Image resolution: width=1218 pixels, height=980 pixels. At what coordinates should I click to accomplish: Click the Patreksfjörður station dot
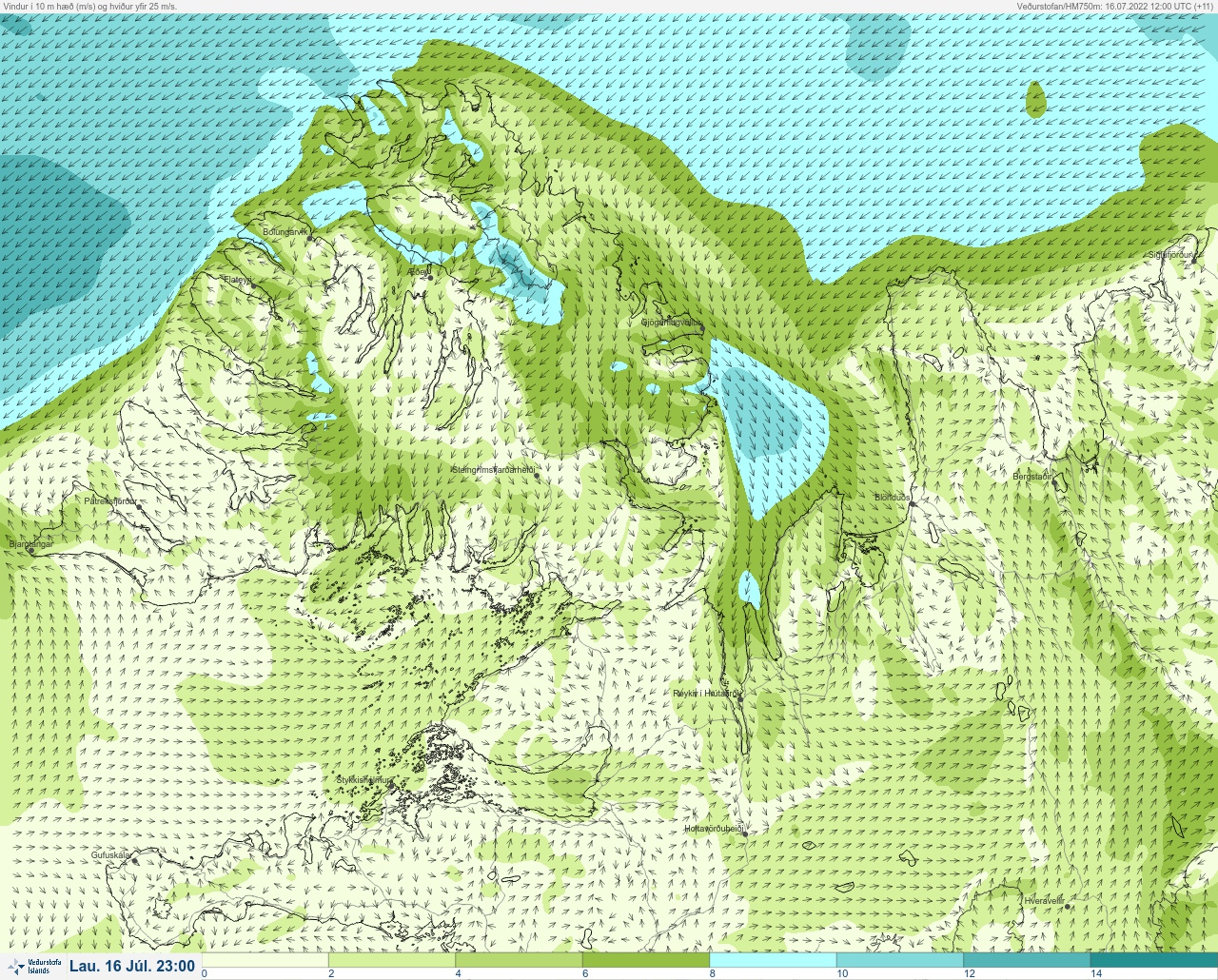(140, 507)
